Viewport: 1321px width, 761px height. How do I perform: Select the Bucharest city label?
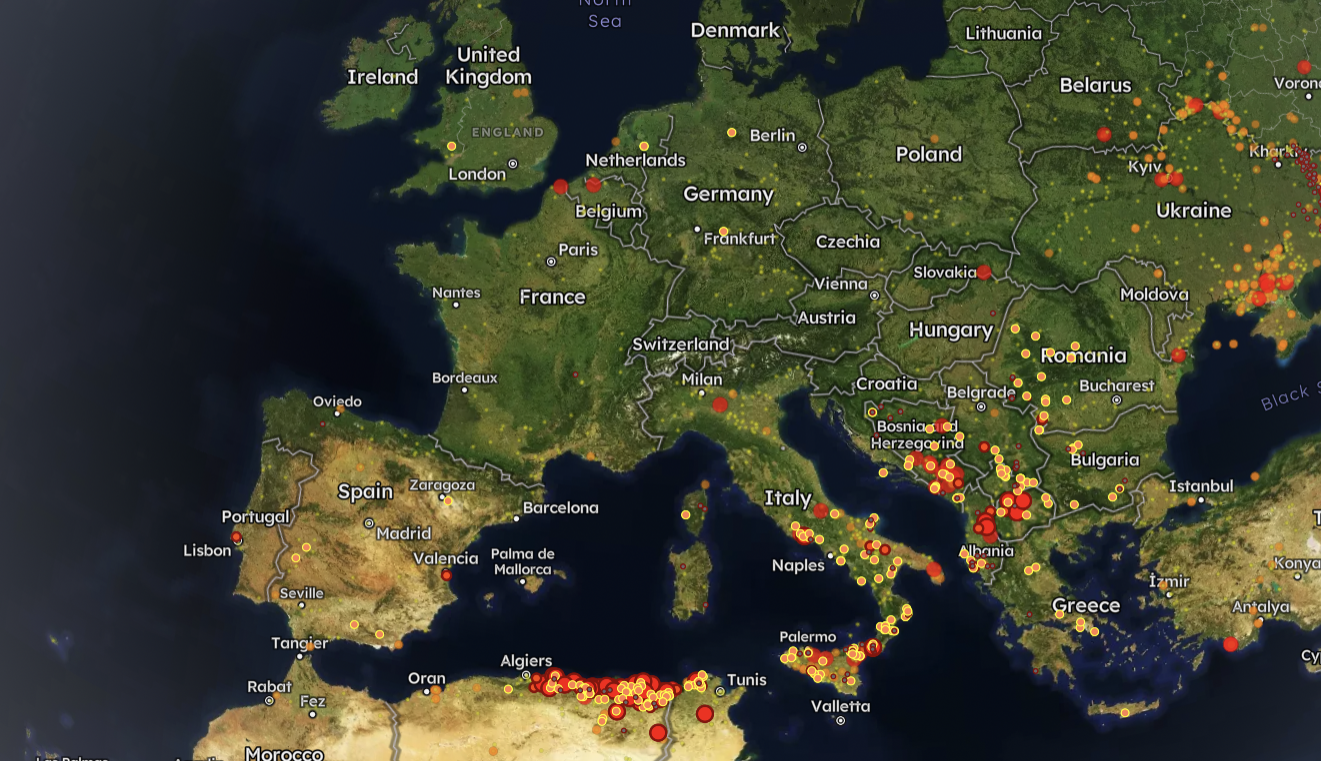pos(1117,385)
